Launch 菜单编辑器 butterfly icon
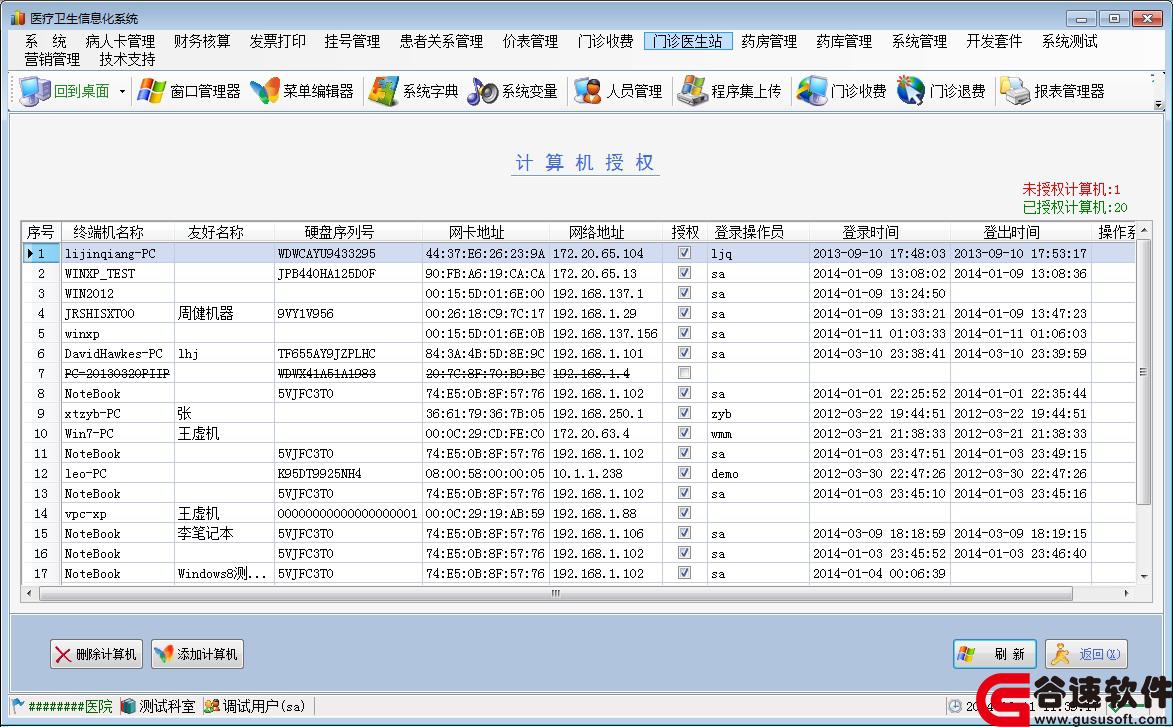Image resolution: width=1173 pixels, height=727 pixels. [264, 91]
